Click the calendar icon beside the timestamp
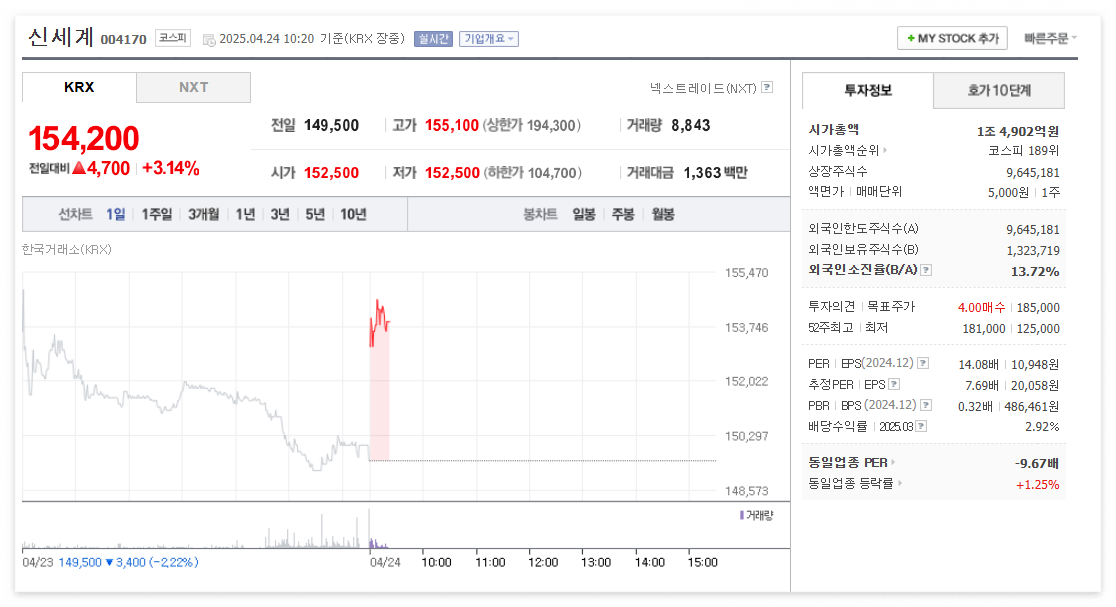Viewport: 1116px width, 607px height. pyautogui.click(x=207, y=40)
